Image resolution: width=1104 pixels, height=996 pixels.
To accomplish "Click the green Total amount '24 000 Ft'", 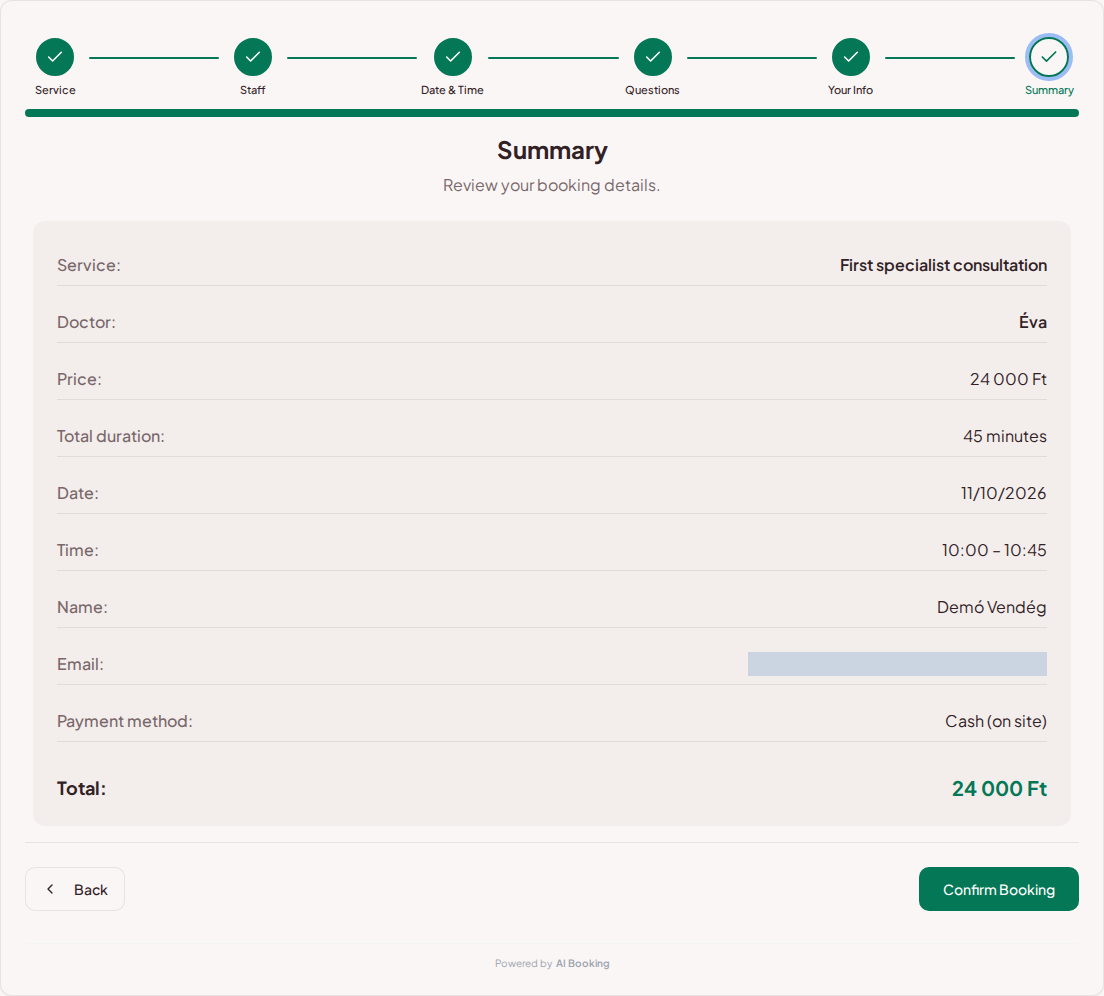I will click(x=999, y=789).
